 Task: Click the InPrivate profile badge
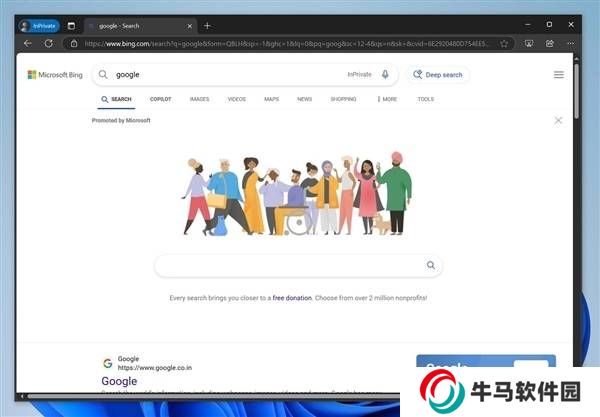click(x=39, y=25)
